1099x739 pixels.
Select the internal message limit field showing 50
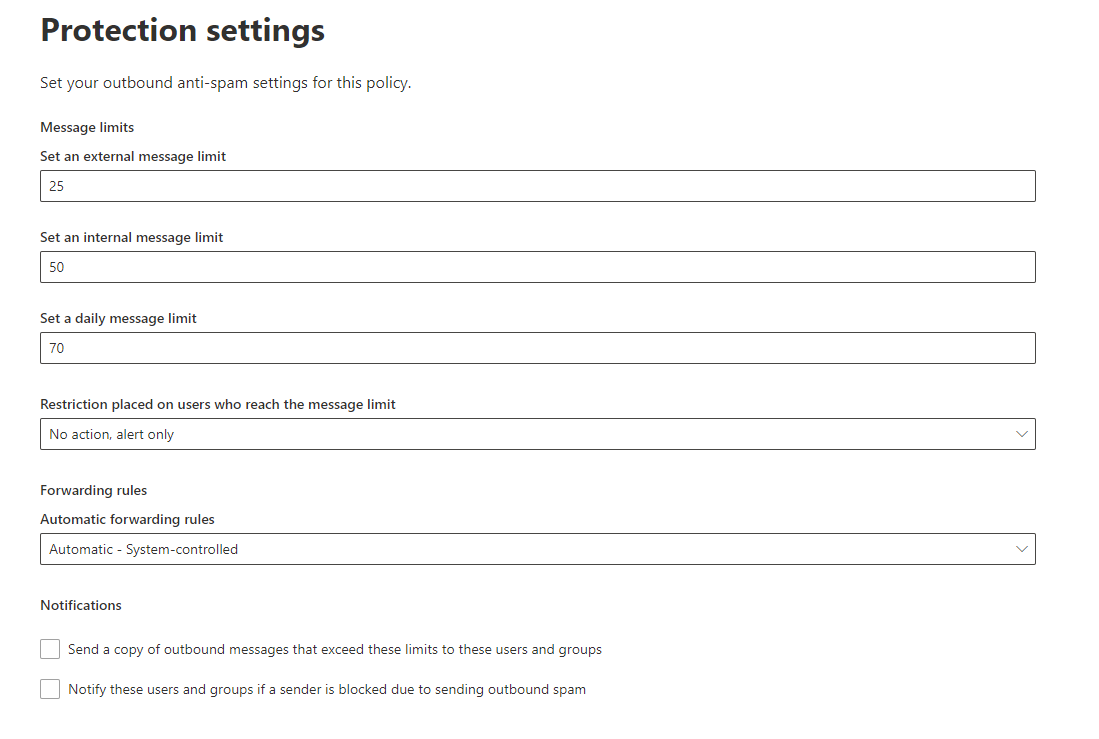pos(537,267)
